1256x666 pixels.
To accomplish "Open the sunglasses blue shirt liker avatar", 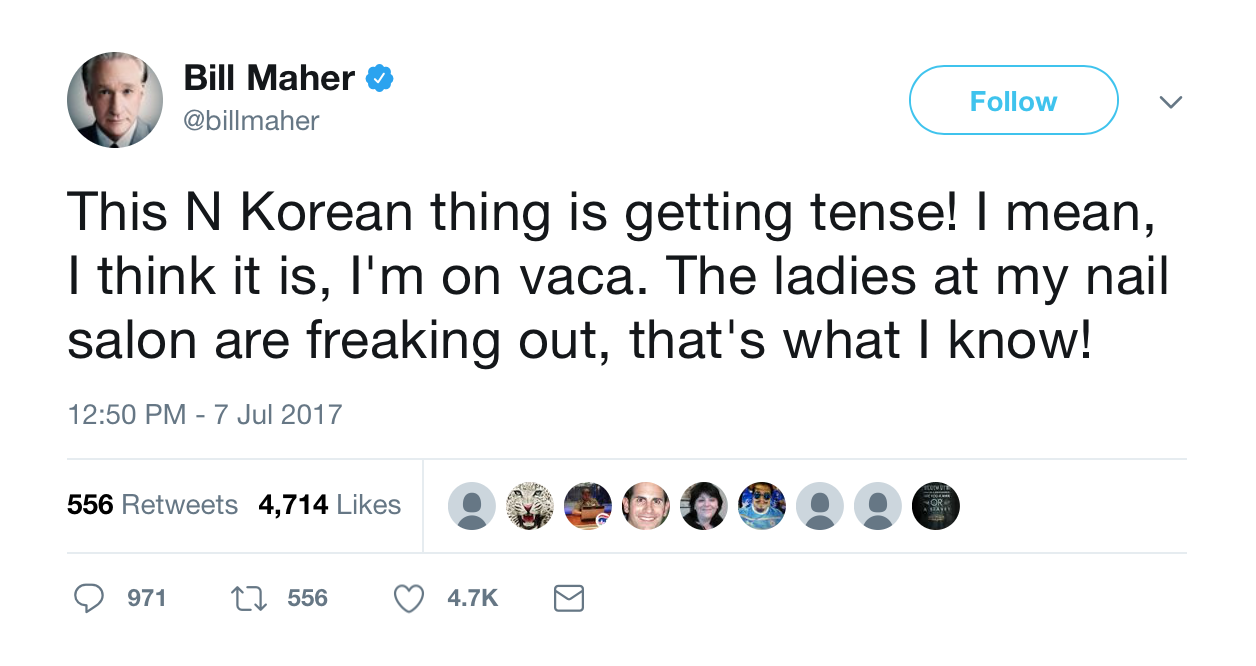I will click(x=762, y=506).
